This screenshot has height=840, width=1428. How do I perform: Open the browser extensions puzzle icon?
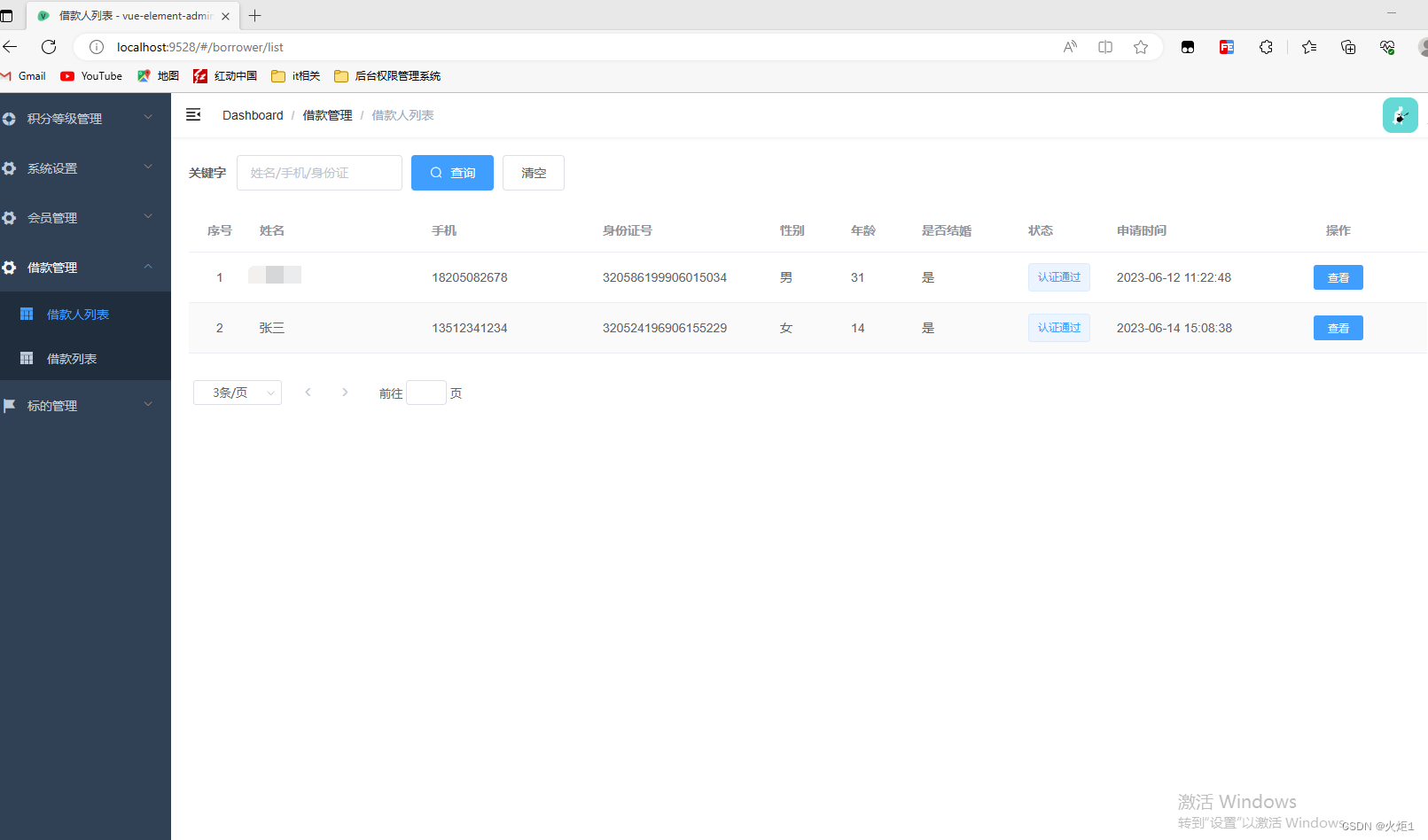click(1266, 47)
